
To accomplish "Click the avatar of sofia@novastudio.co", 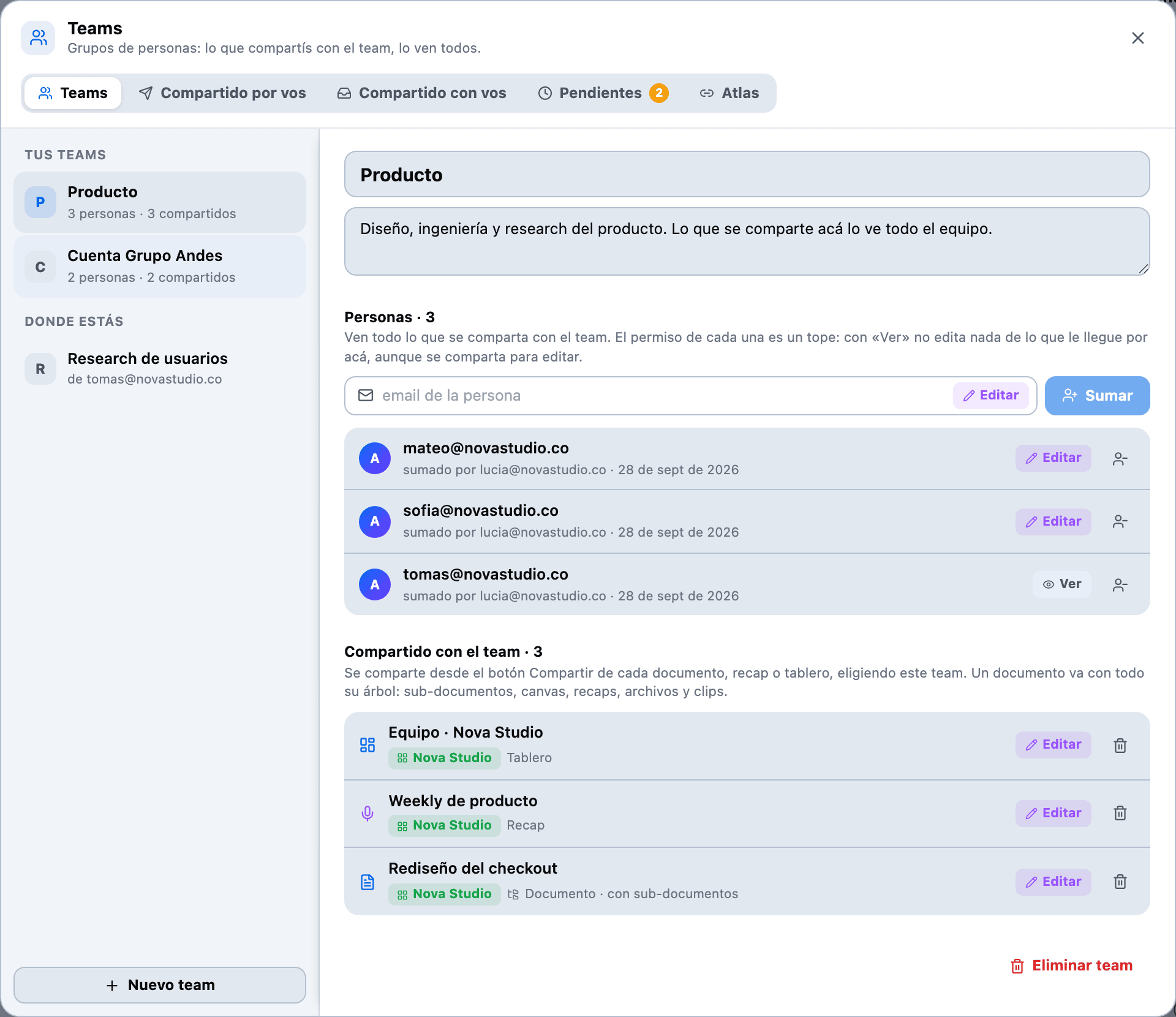I will 375,522.
